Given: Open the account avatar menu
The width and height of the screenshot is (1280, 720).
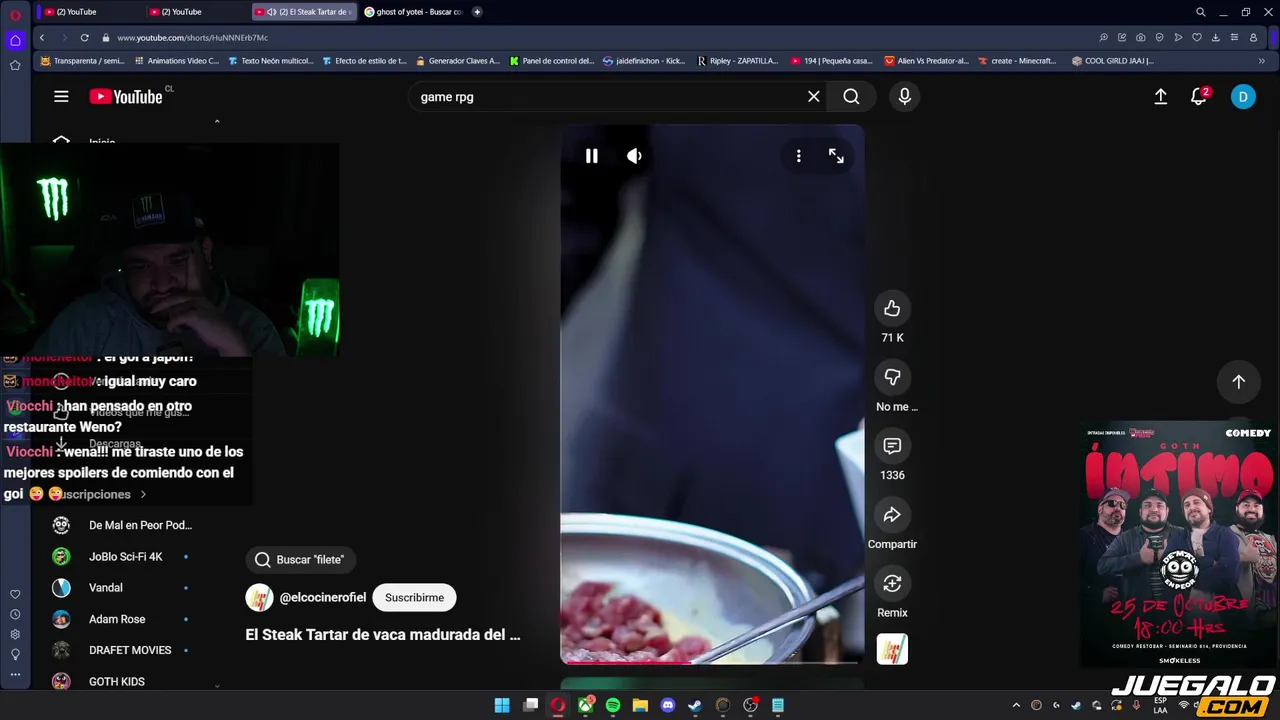Looking at the screenshot, I should (1243, 96).
